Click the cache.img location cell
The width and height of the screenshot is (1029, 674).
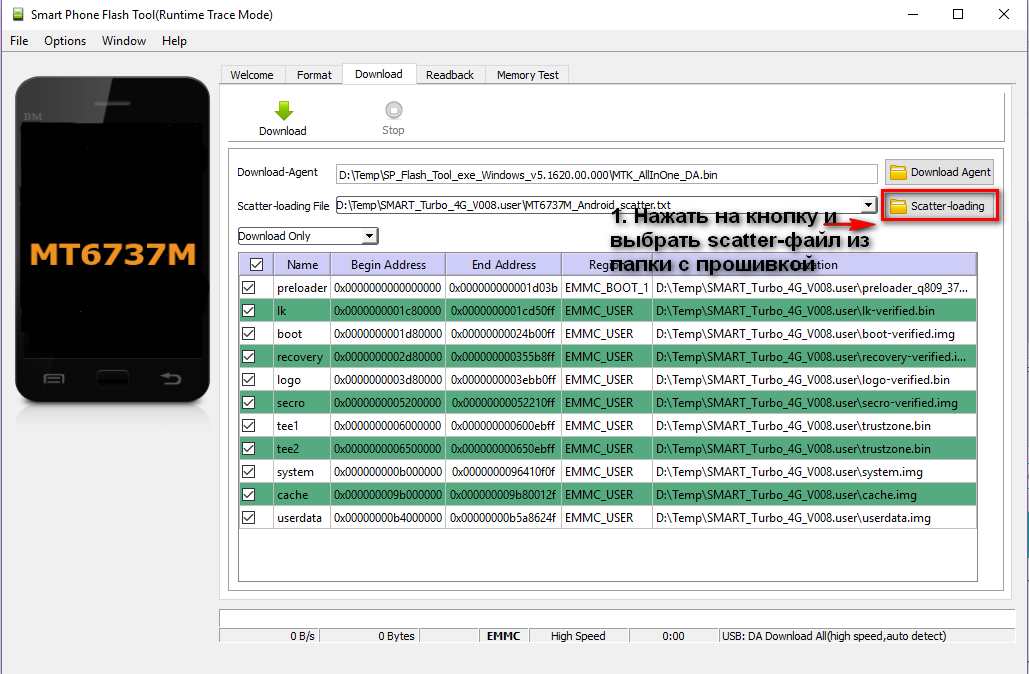(x=814, y=494)
